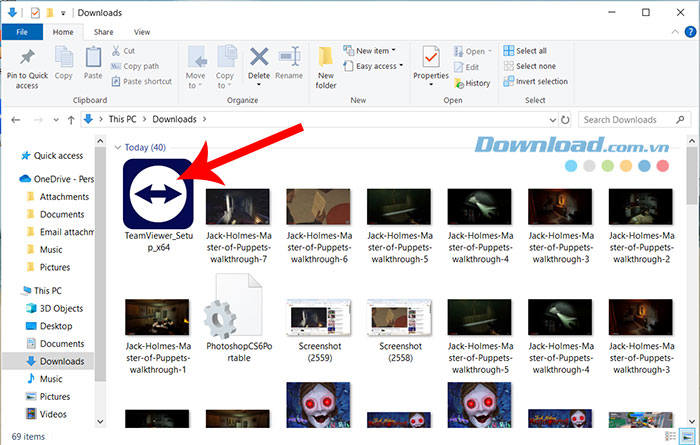This screenshot has height=445, width=700.
Task: Expand the New item dropdown
Action: [x=368, y=50]
